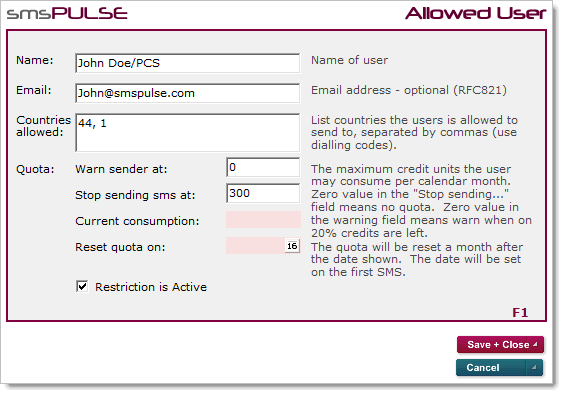Click the Countries allowed text area
This screenshot has width=562, height=393.
click(x=187, y=133)
